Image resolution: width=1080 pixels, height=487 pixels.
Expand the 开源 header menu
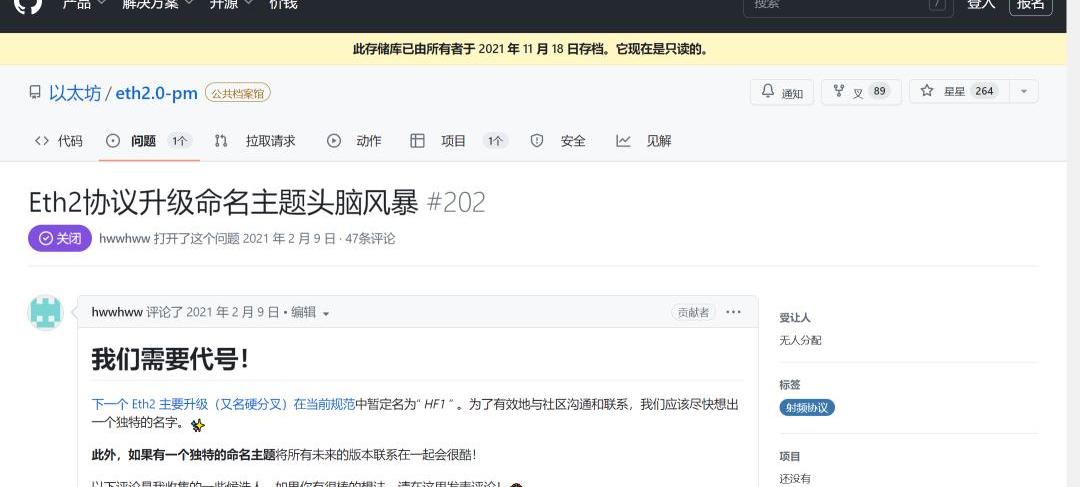tap(231, 4)
